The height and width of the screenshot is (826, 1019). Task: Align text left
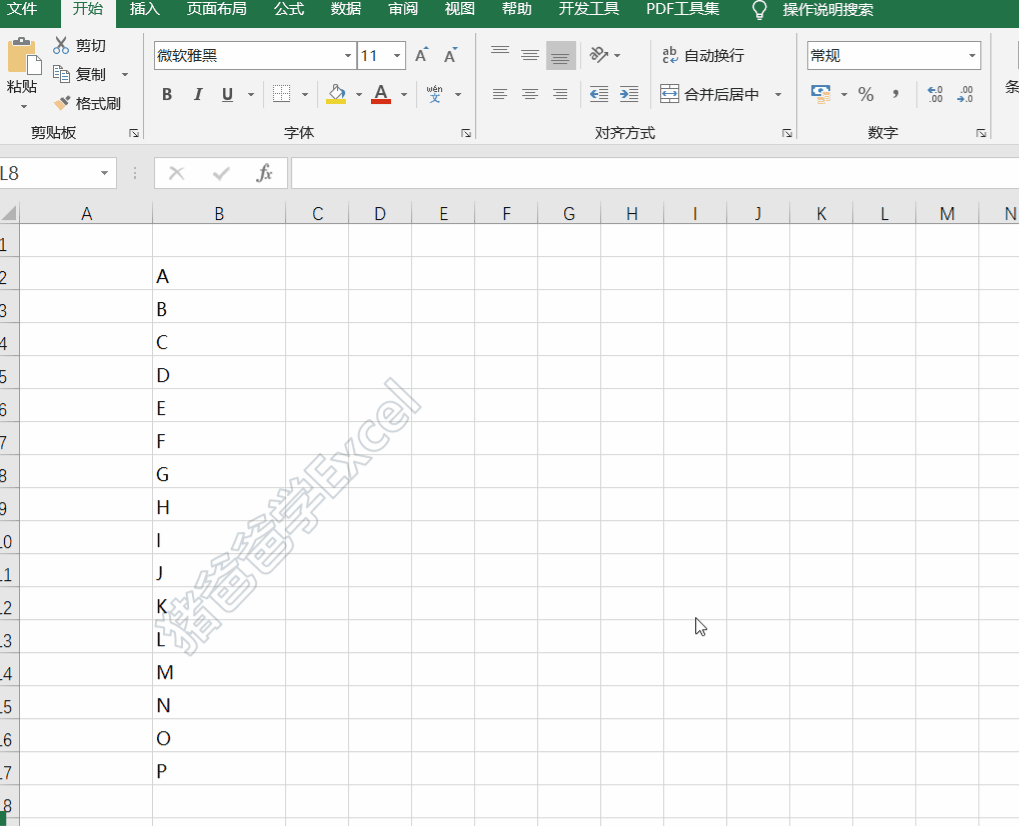click(x=500, y=94)
